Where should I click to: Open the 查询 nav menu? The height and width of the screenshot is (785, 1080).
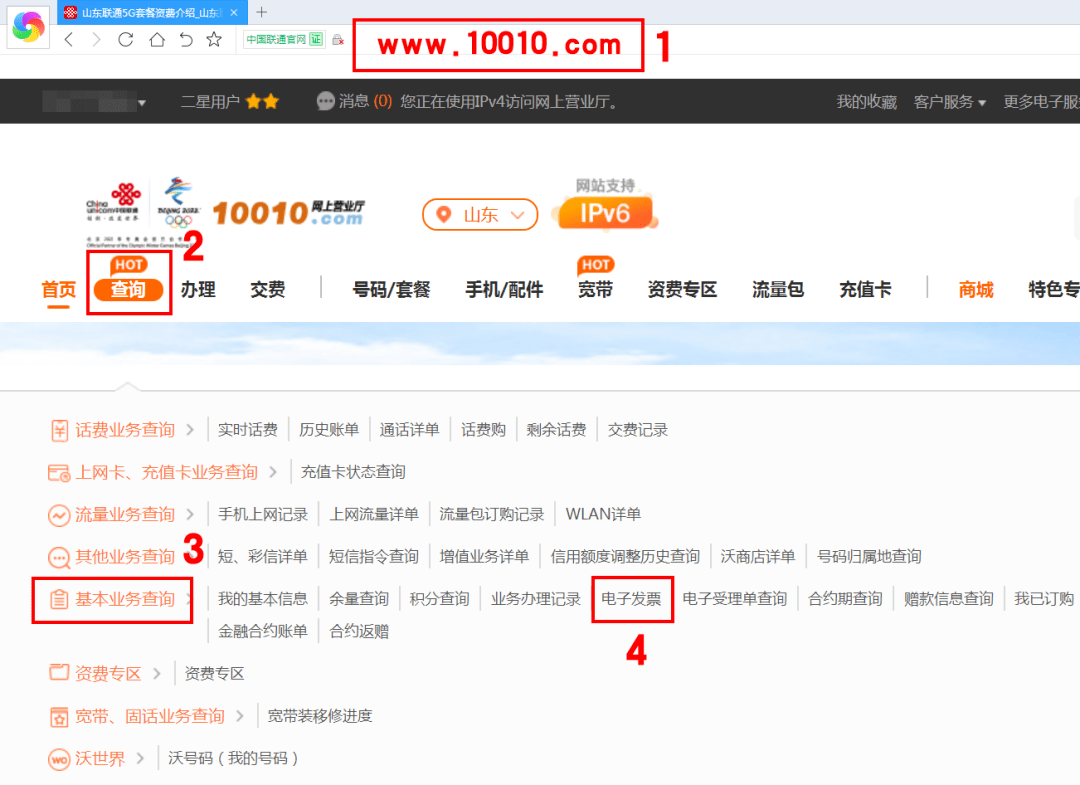(x=128, y=289)
